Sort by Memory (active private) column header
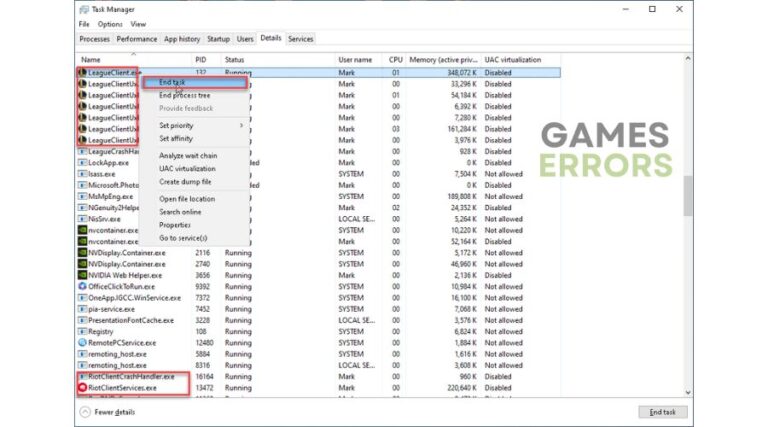 click(443, 60)
